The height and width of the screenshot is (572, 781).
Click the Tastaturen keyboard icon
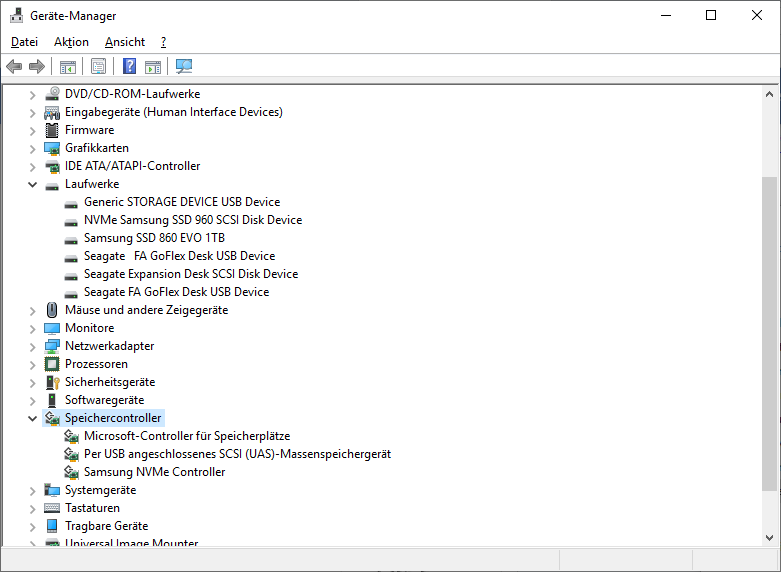point(52,508)
